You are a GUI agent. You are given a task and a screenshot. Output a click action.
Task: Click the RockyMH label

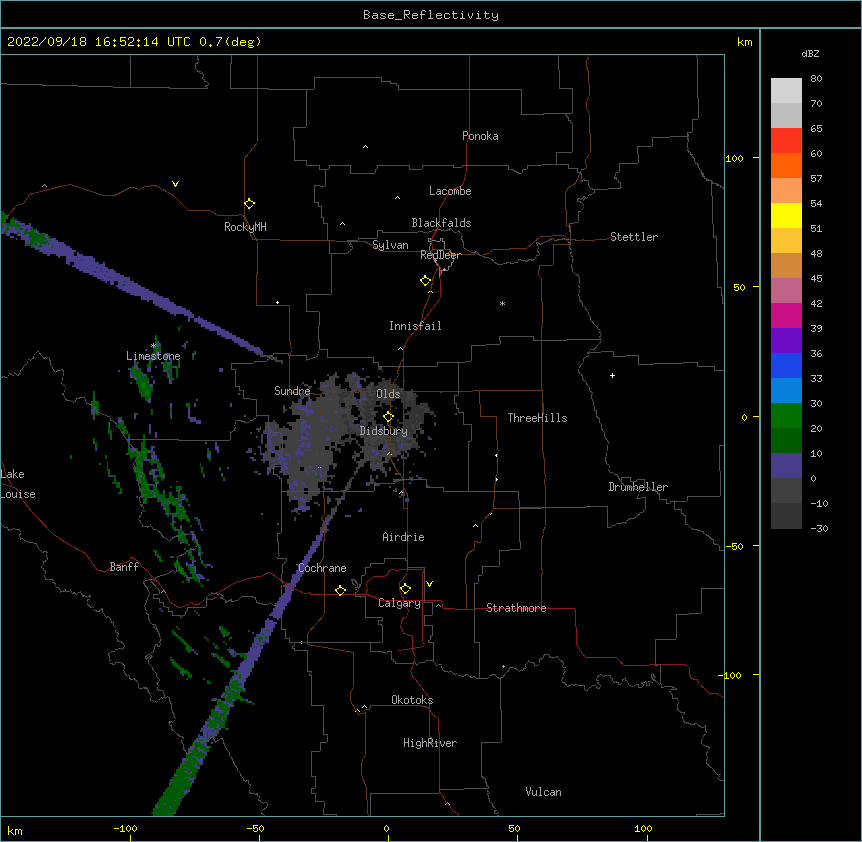tap(245, 227)
